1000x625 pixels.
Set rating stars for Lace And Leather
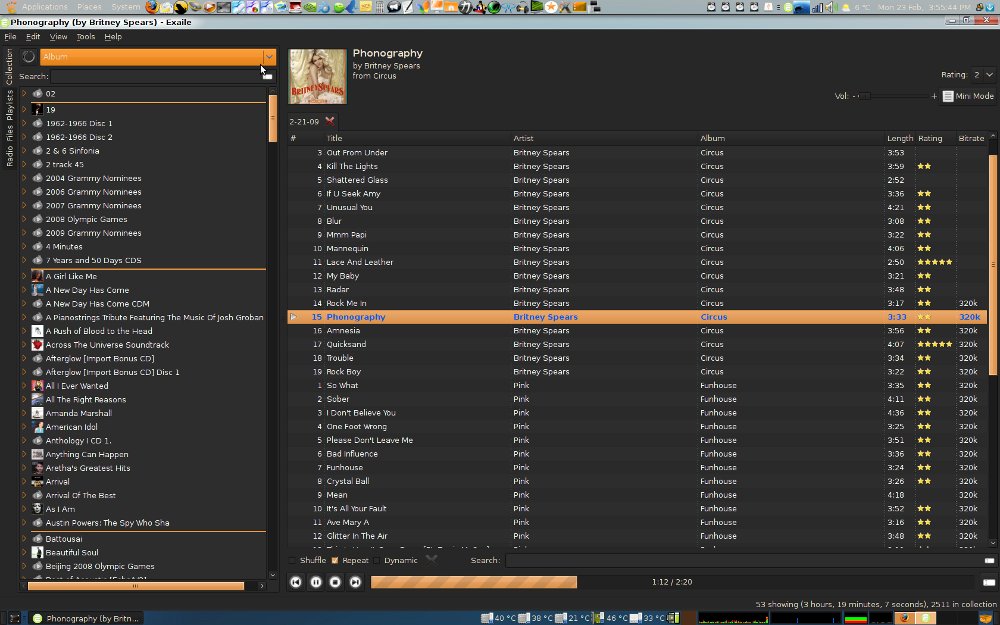(x=935, y=262)
